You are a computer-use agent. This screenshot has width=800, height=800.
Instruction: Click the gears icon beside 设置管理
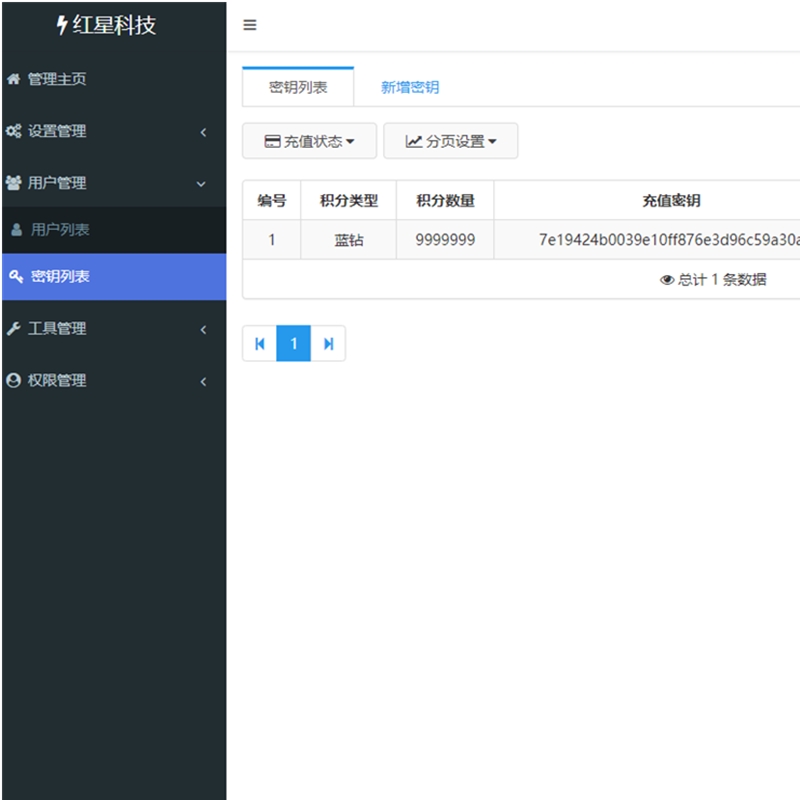[14, 131]
